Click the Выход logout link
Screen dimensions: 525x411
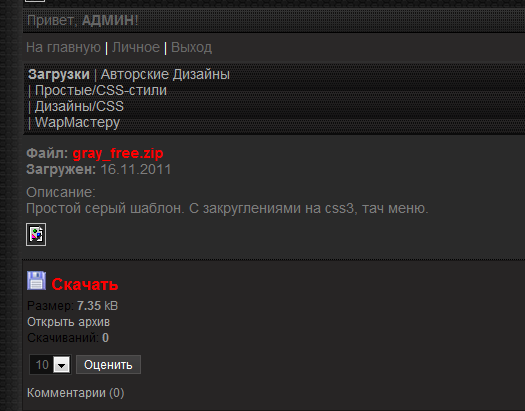pos(192,48)
